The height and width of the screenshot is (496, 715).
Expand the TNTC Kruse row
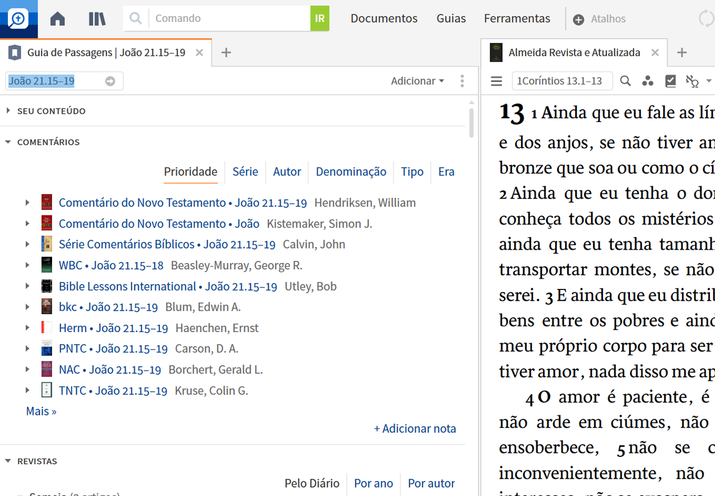click(x=27, y=390)
